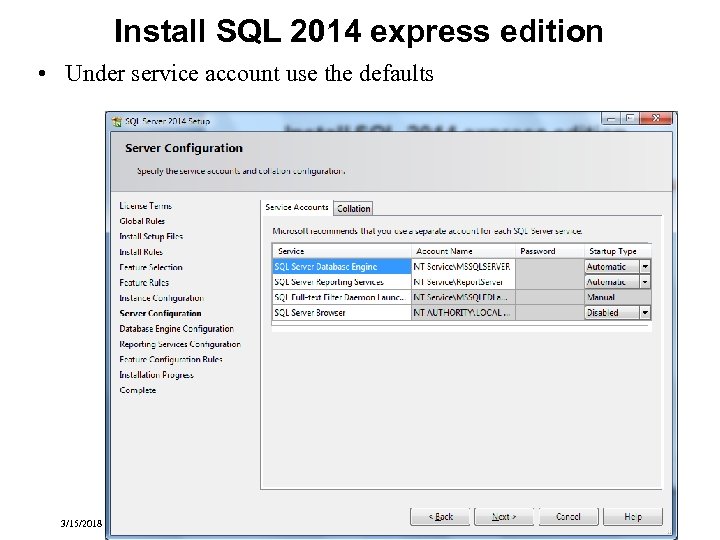Go back with the Back button
This screenshot has width=720, height=540.
pos(440,517)
